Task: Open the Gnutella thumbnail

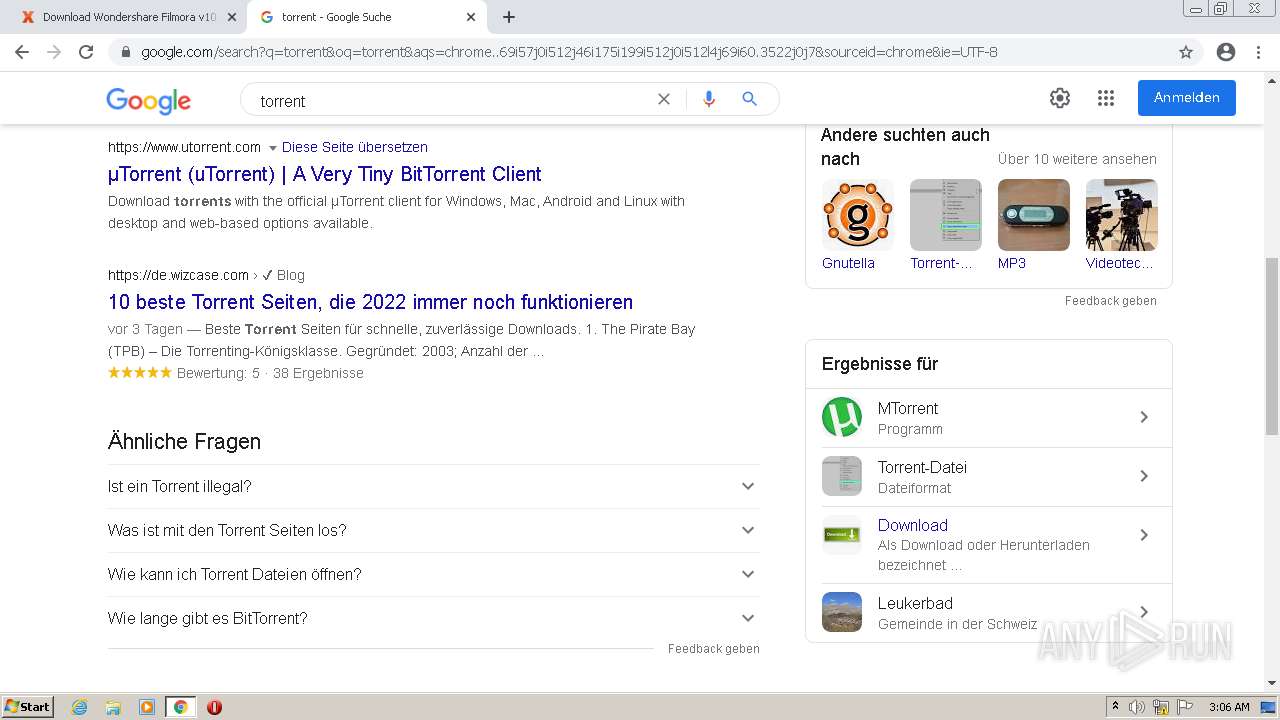Action: click(x=858, y=215)
